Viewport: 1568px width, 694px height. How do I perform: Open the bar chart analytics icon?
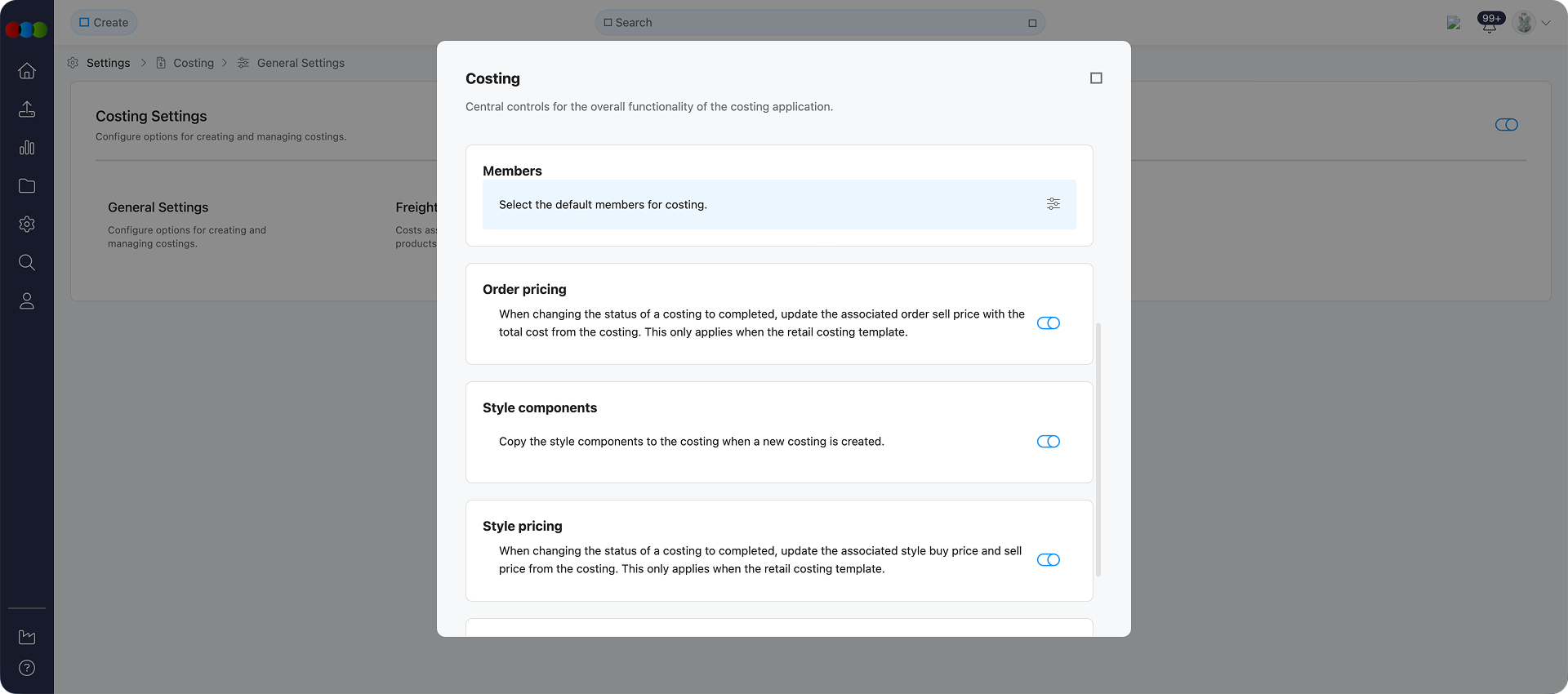point(27,148)
